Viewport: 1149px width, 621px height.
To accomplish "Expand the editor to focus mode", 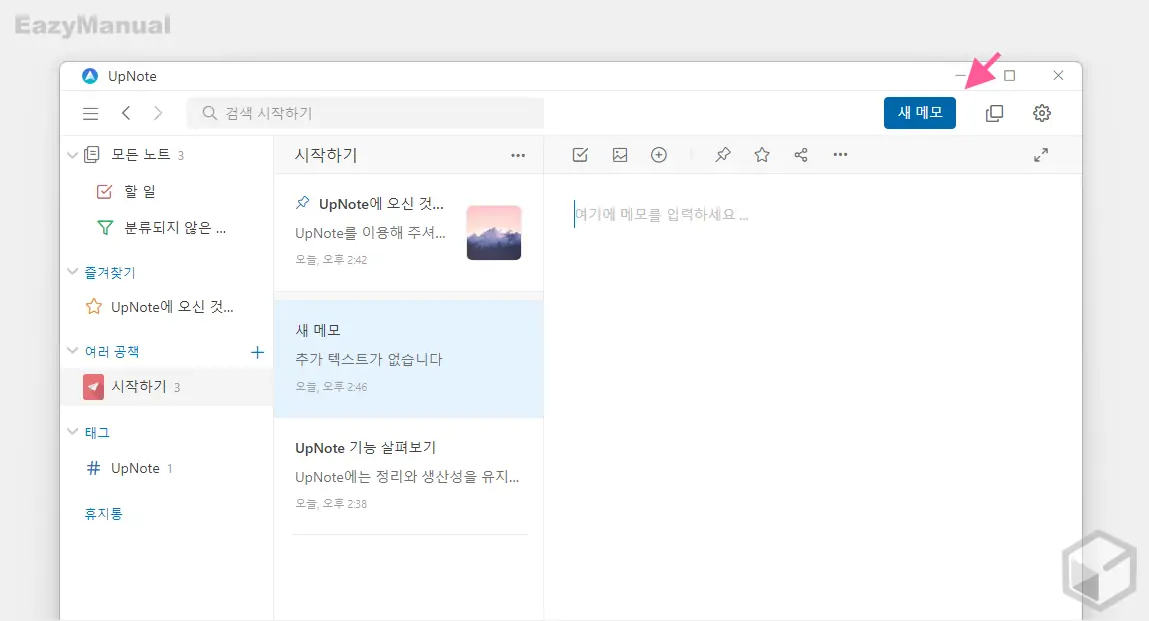I will point(1041,155).
